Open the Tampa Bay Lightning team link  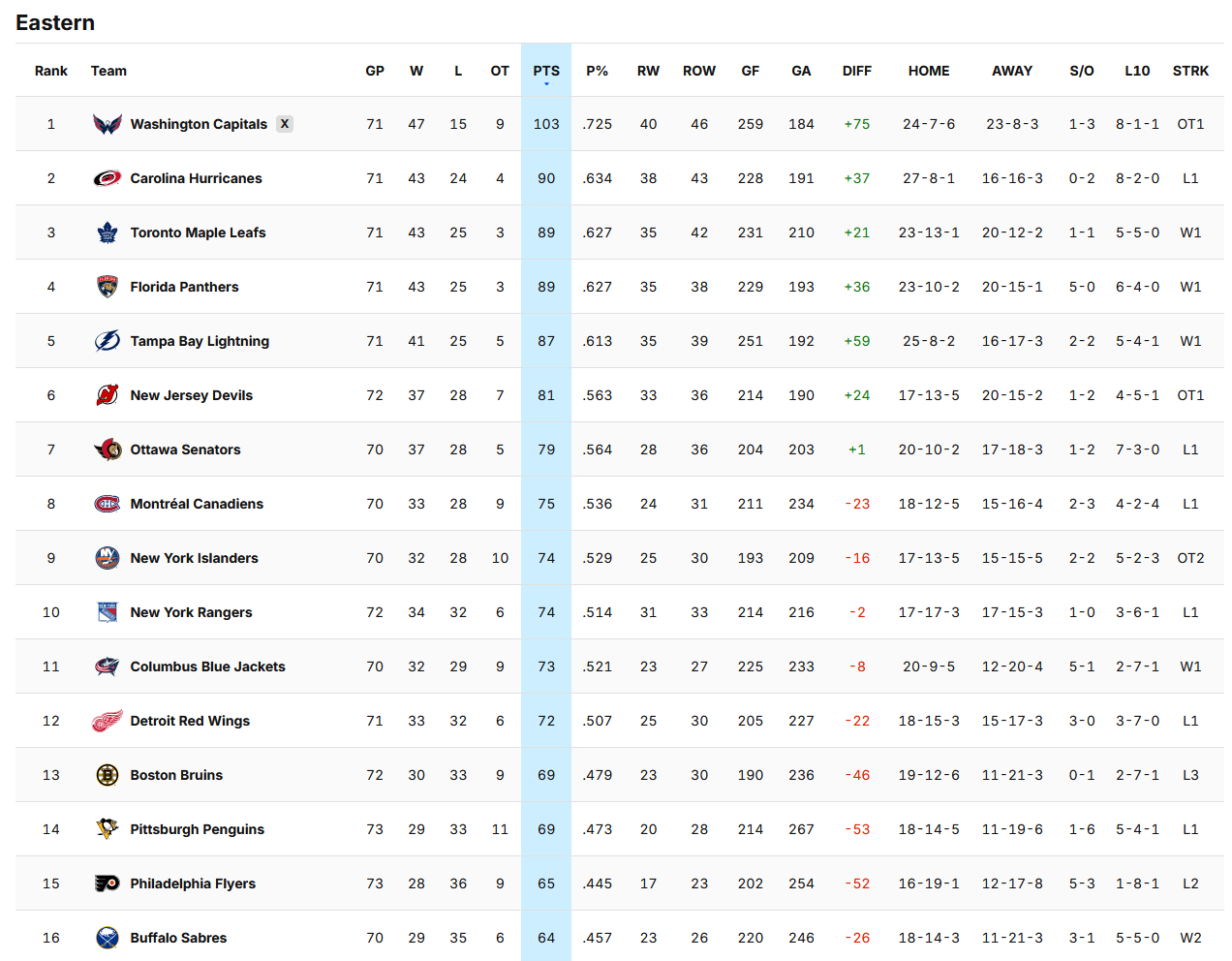tap(200, 341)
